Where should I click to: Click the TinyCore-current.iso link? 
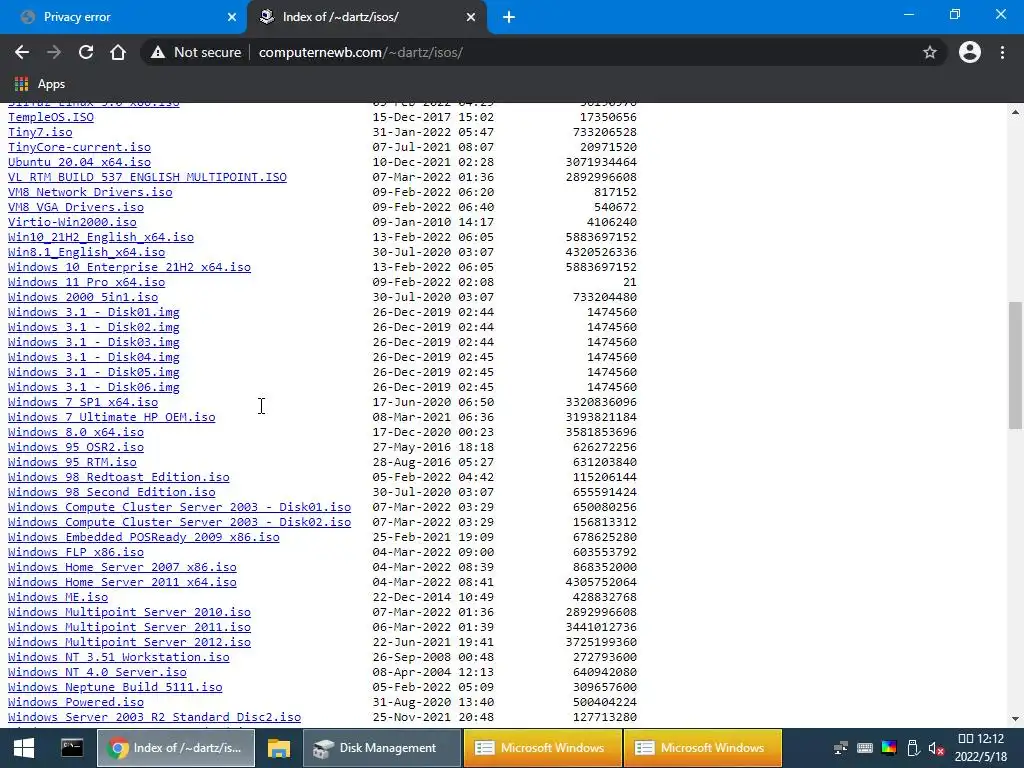point(80,147)
